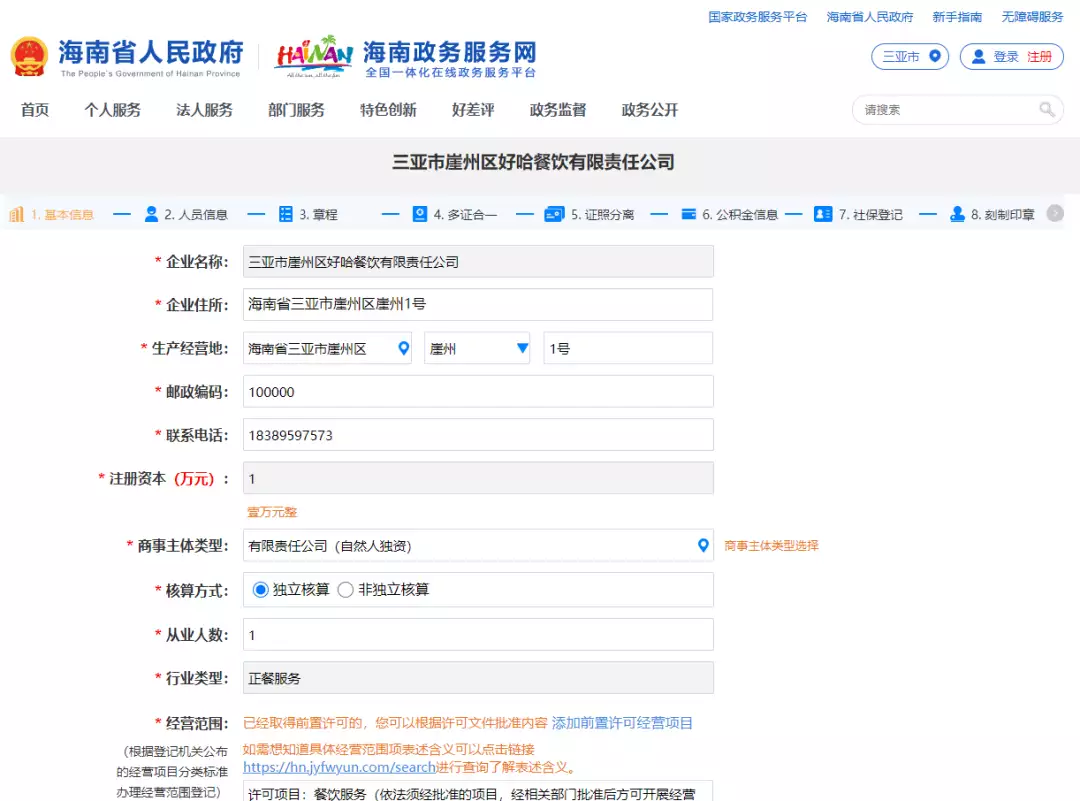Click the search magnifier icon

click(x=1046, y=110)
